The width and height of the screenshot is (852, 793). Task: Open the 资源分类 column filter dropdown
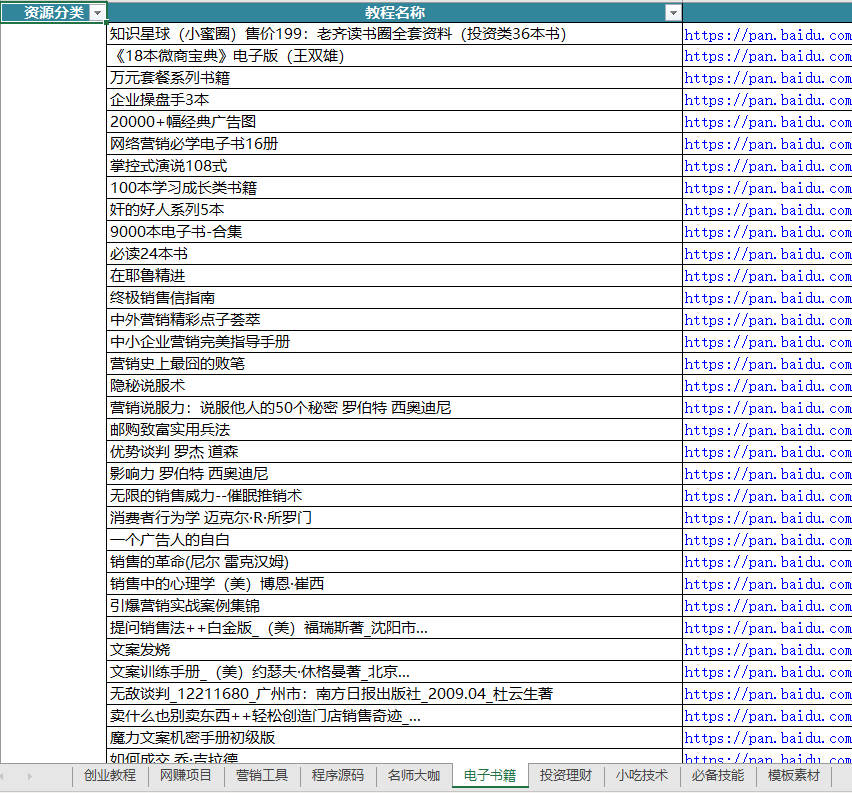point(96,12)
